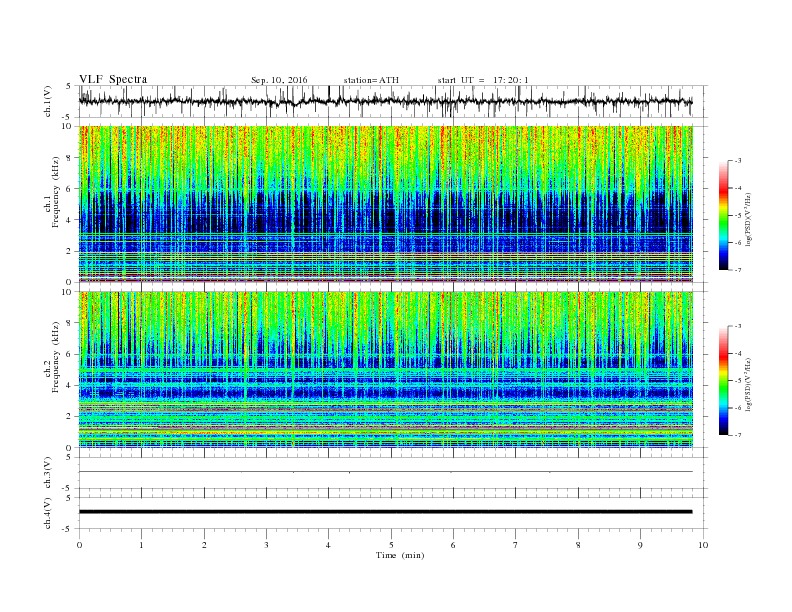
Task: Click the date 'Sep. 10, 2016'
Action: point(279,80)
